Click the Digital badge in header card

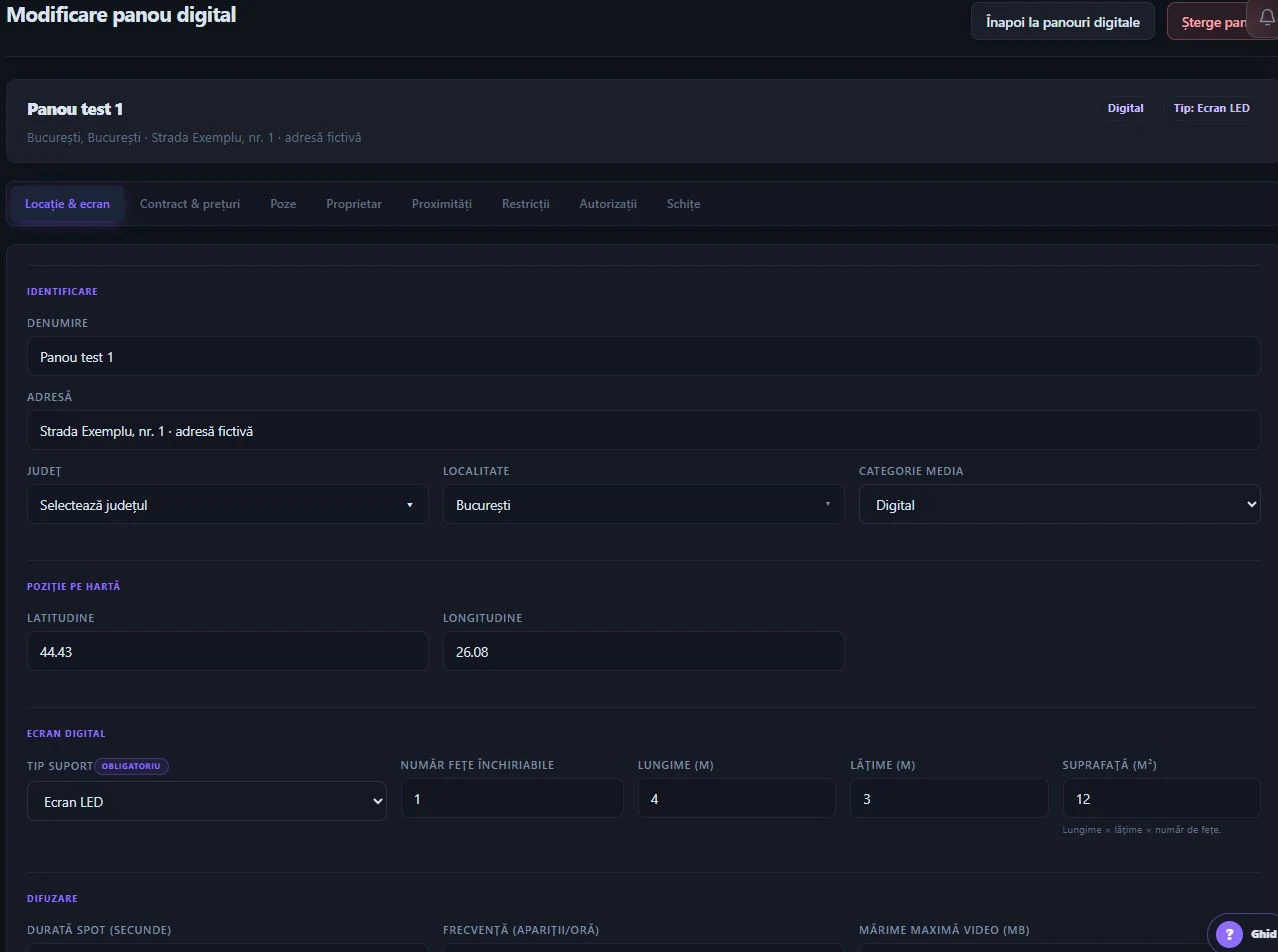pyautogui.click(x=1125, y=108)
